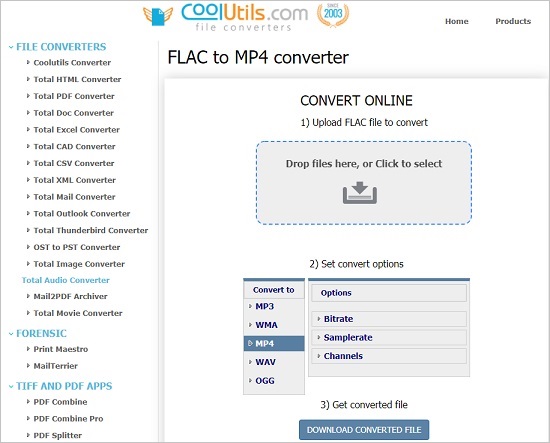Select the highlighted MP4 format option

tap(274, 343)
